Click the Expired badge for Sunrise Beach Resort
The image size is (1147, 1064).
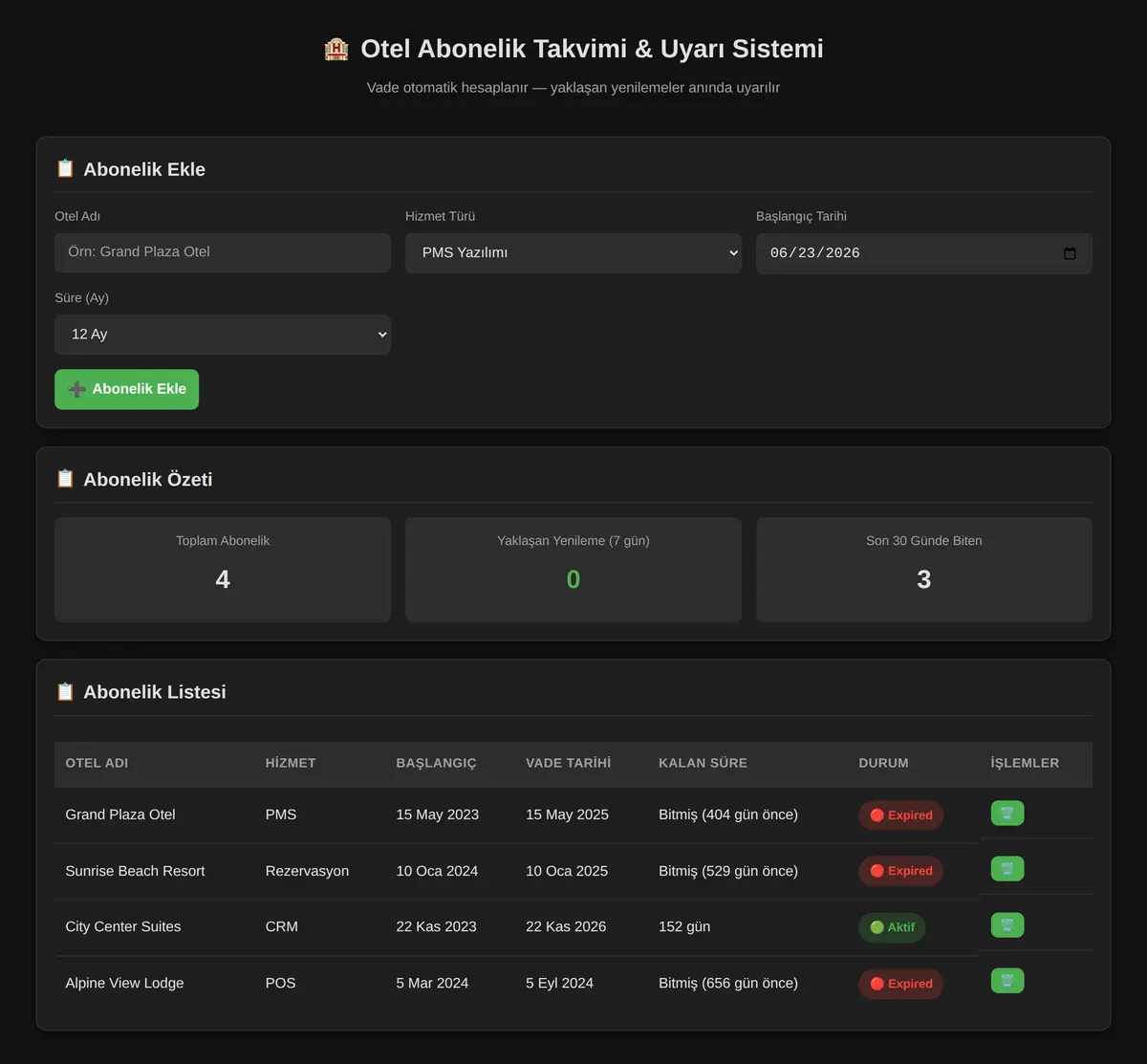[x=901, y=871]
